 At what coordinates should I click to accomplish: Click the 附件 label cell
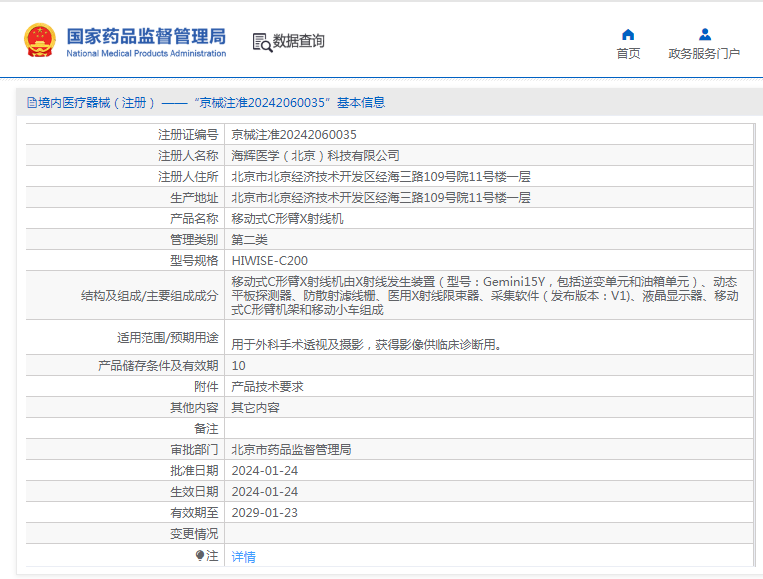point(125,387)
